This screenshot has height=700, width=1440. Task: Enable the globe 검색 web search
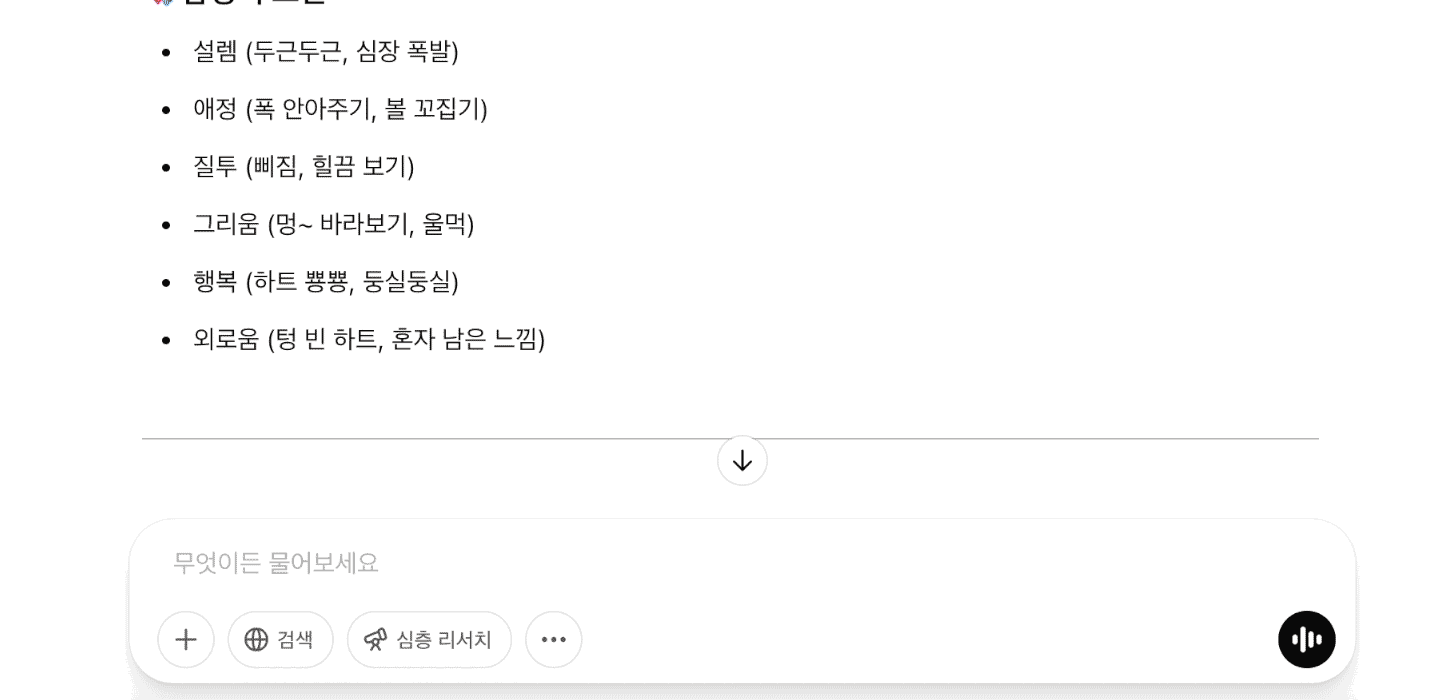[280, 640]
